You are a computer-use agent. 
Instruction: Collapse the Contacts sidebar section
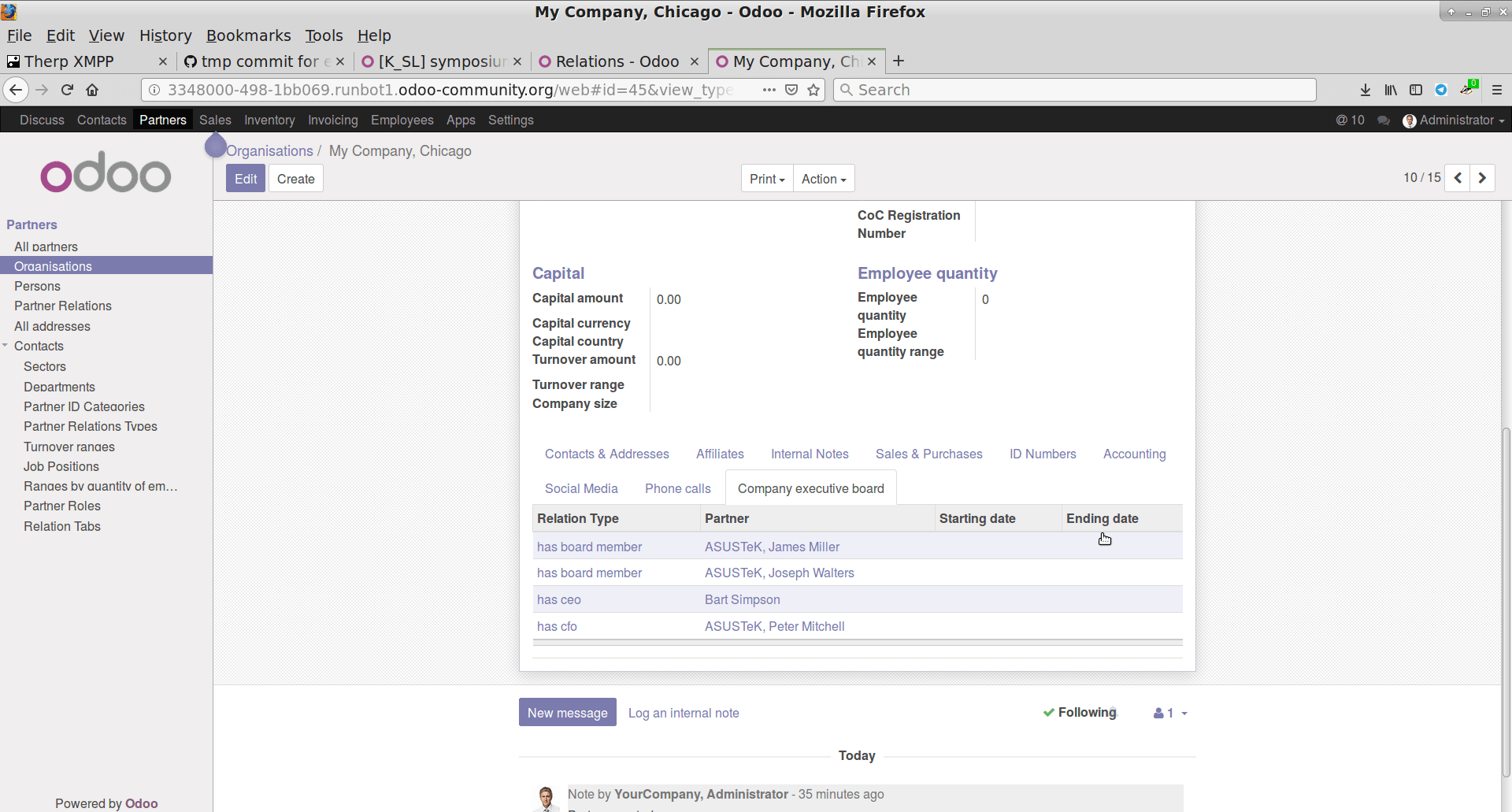pyautogui.click(x=6, y=346)
